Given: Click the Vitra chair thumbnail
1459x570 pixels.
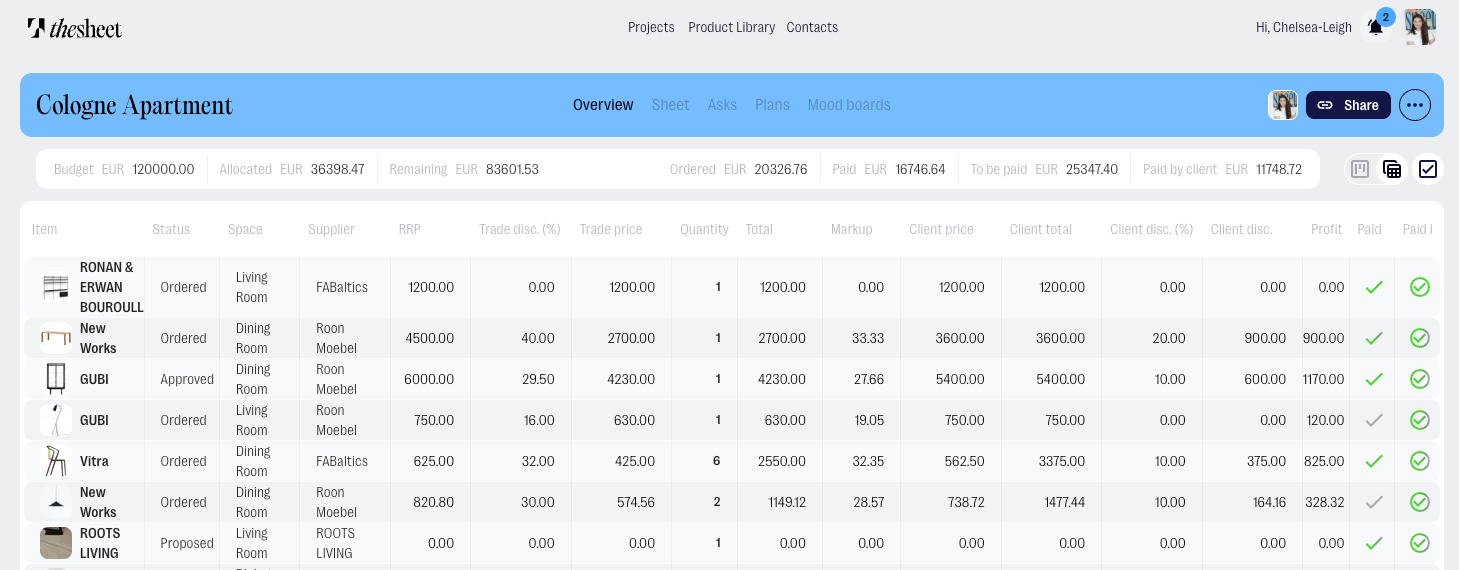Looking at the screenshot, I should pos(55,461).
